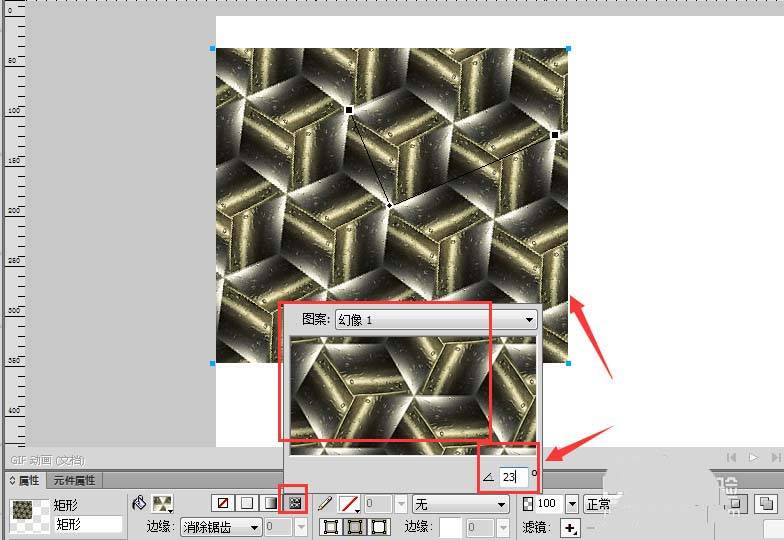Align stroke to outside of path
This screenshot has height=540, width=784.
379,527
